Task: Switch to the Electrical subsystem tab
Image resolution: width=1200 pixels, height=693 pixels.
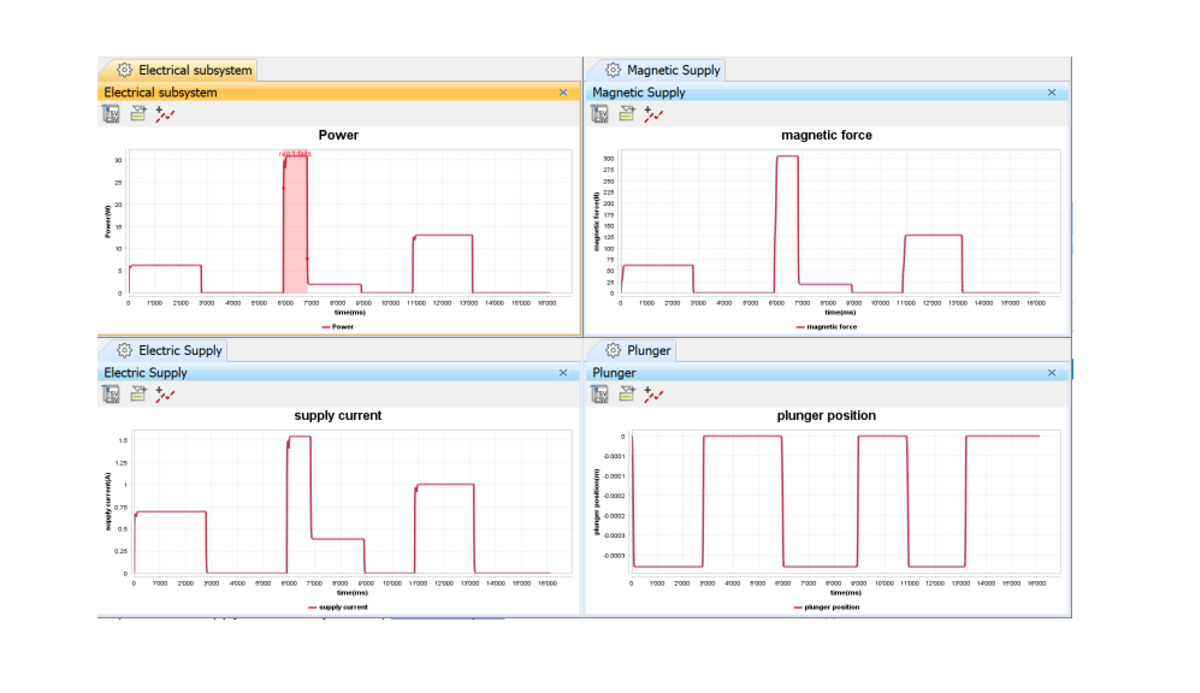Action: click(x=185, y=70)
